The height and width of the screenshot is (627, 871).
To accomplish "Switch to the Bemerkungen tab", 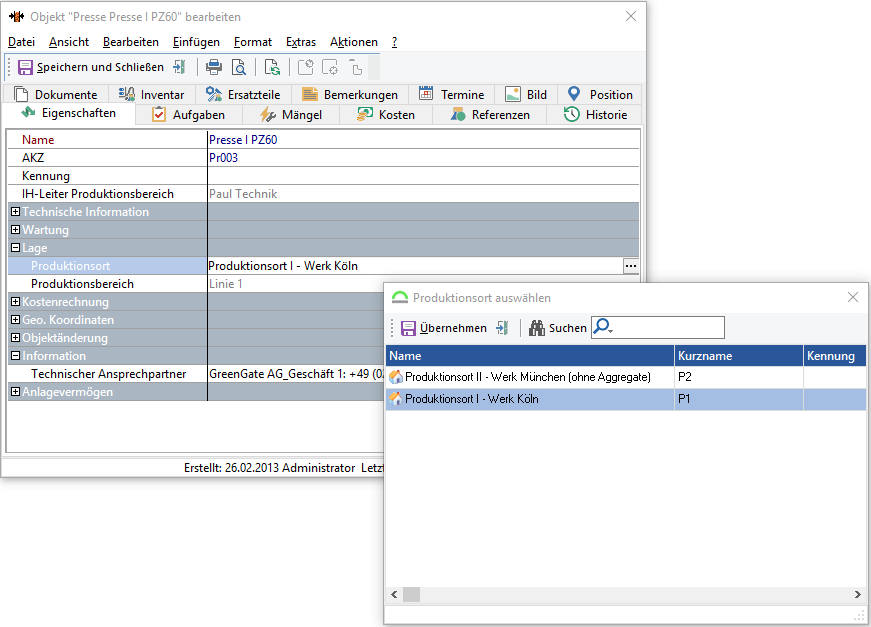I will tap(350, 94).
